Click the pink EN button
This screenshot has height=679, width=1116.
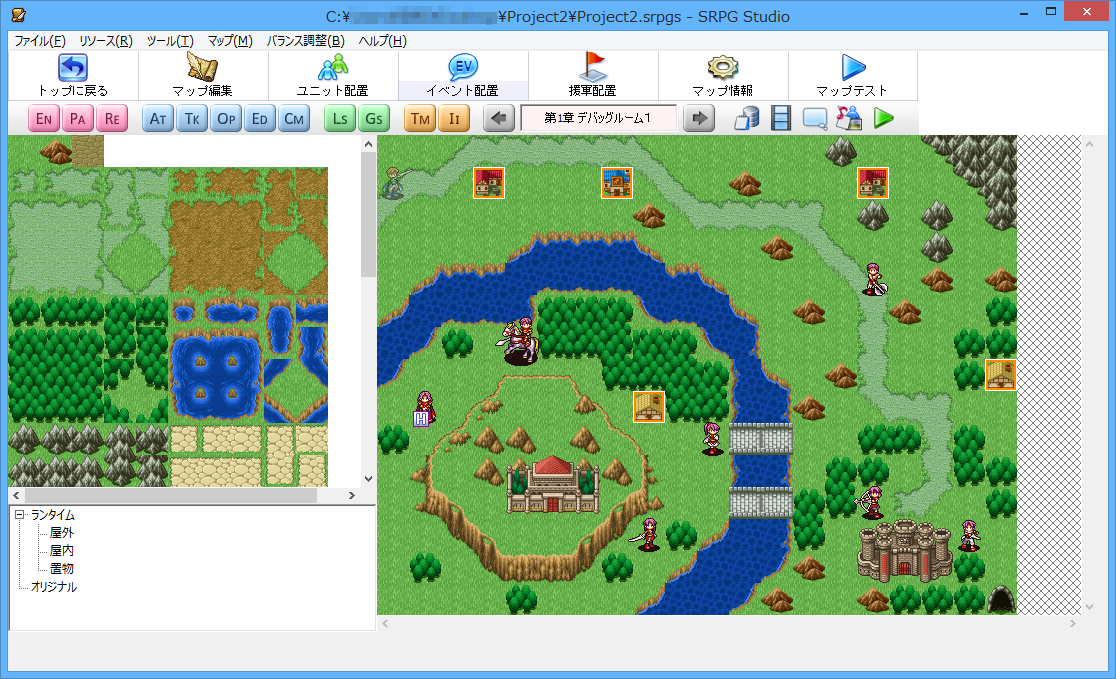[44, 118]
